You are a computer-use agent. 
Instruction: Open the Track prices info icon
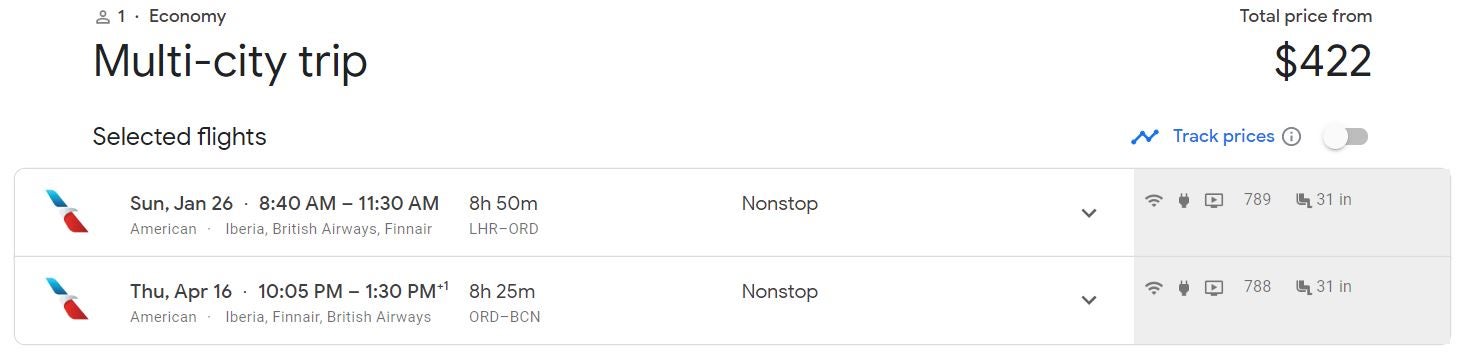pos(1292,137)
